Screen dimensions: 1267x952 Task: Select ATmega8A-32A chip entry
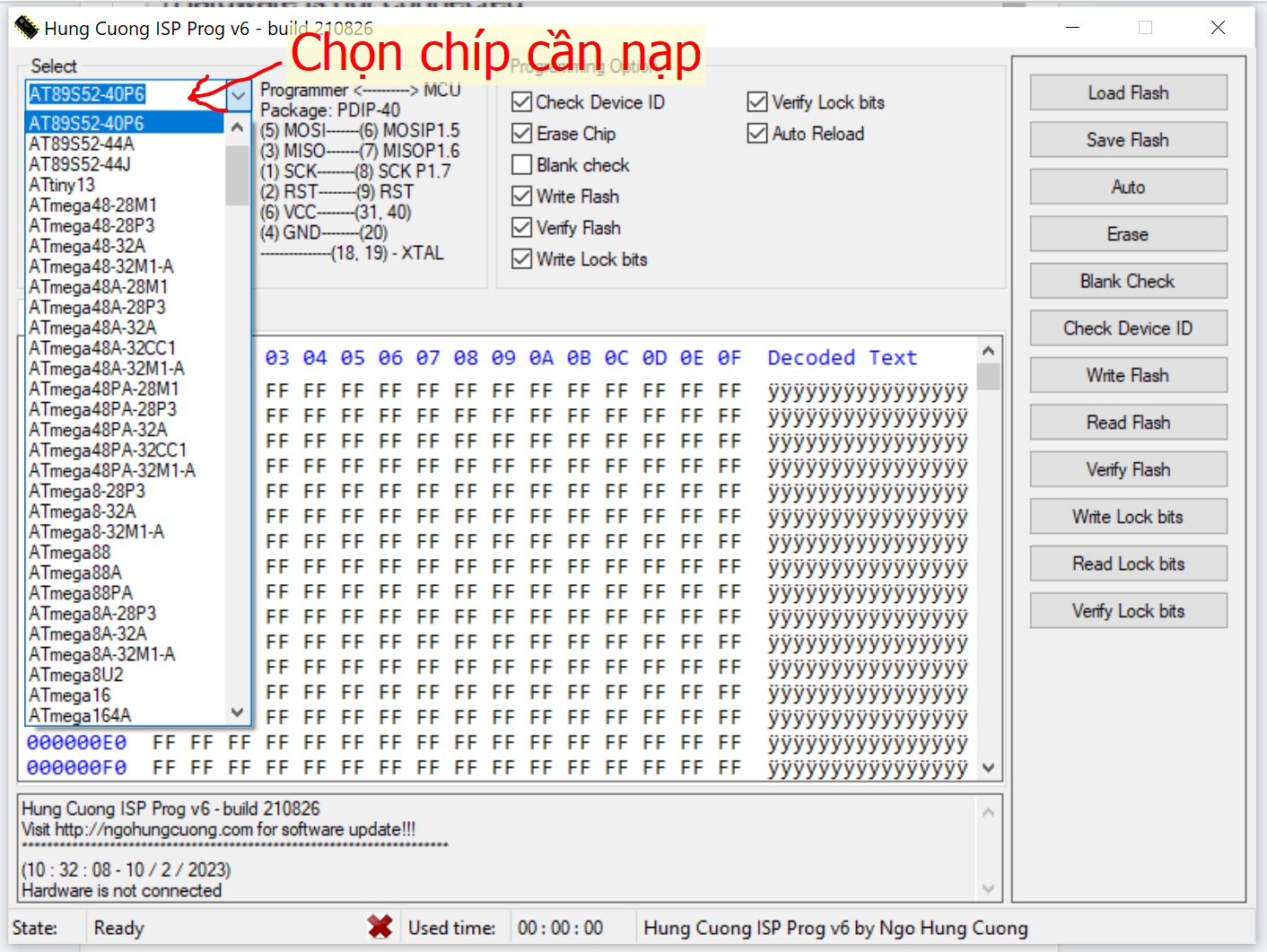[125, 633]
